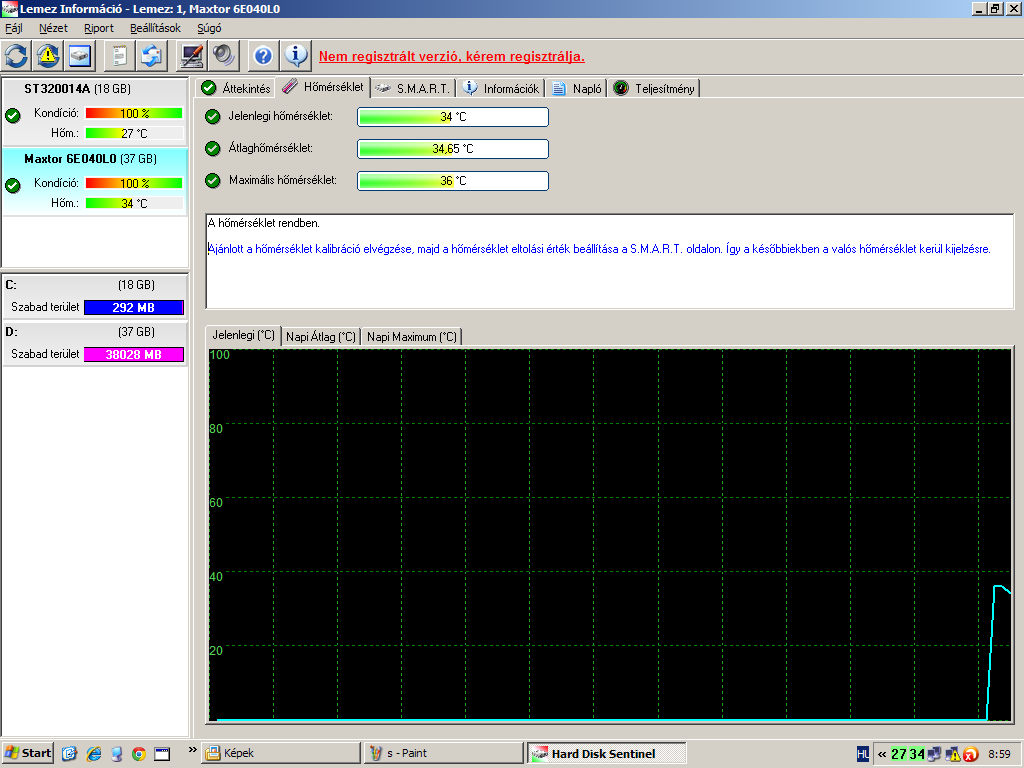Open configuration via monitor screwdriver icon
The image size is (1024, 768).
pos(192,56)
